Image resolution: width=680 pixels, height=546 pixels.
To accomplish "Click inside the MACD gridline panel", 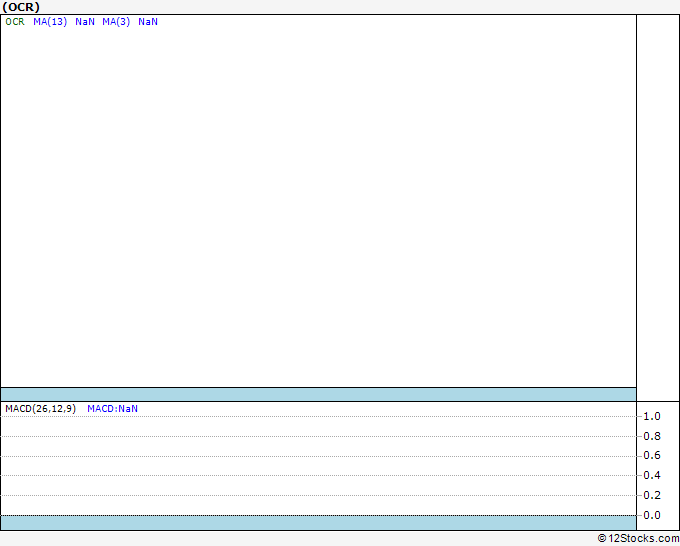I will (318, 465).
